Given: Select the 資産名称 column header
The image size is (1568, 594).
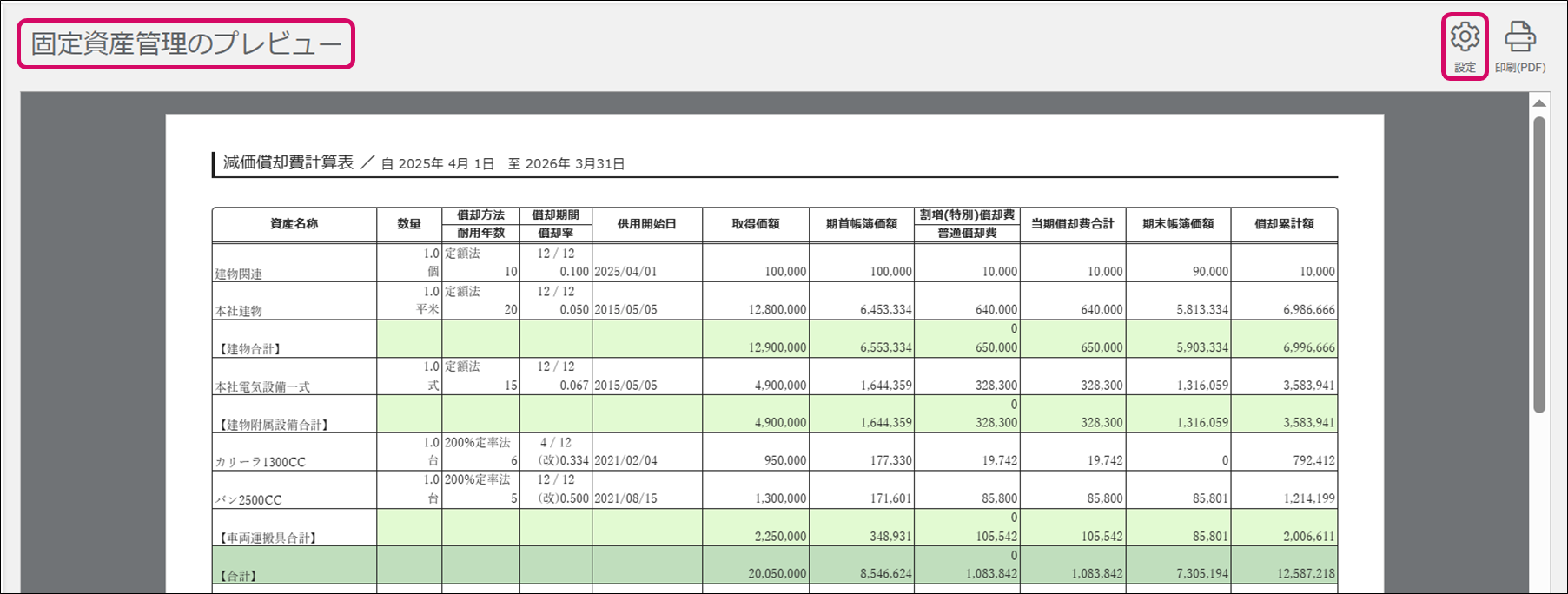Looking at the screenshot, I should pyautogui.click(x=294, y=224).
